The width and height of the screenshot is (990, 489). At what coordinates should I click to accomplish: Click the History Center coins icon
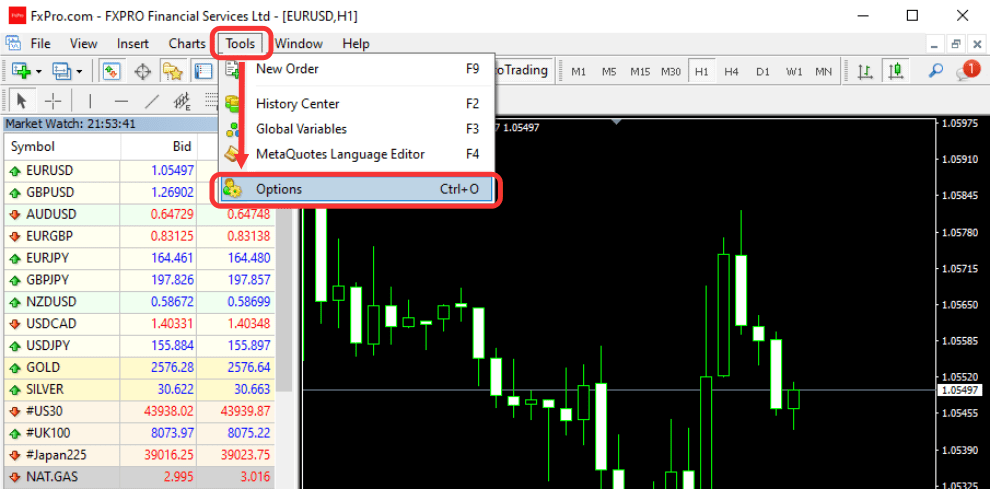coord(233,104)
